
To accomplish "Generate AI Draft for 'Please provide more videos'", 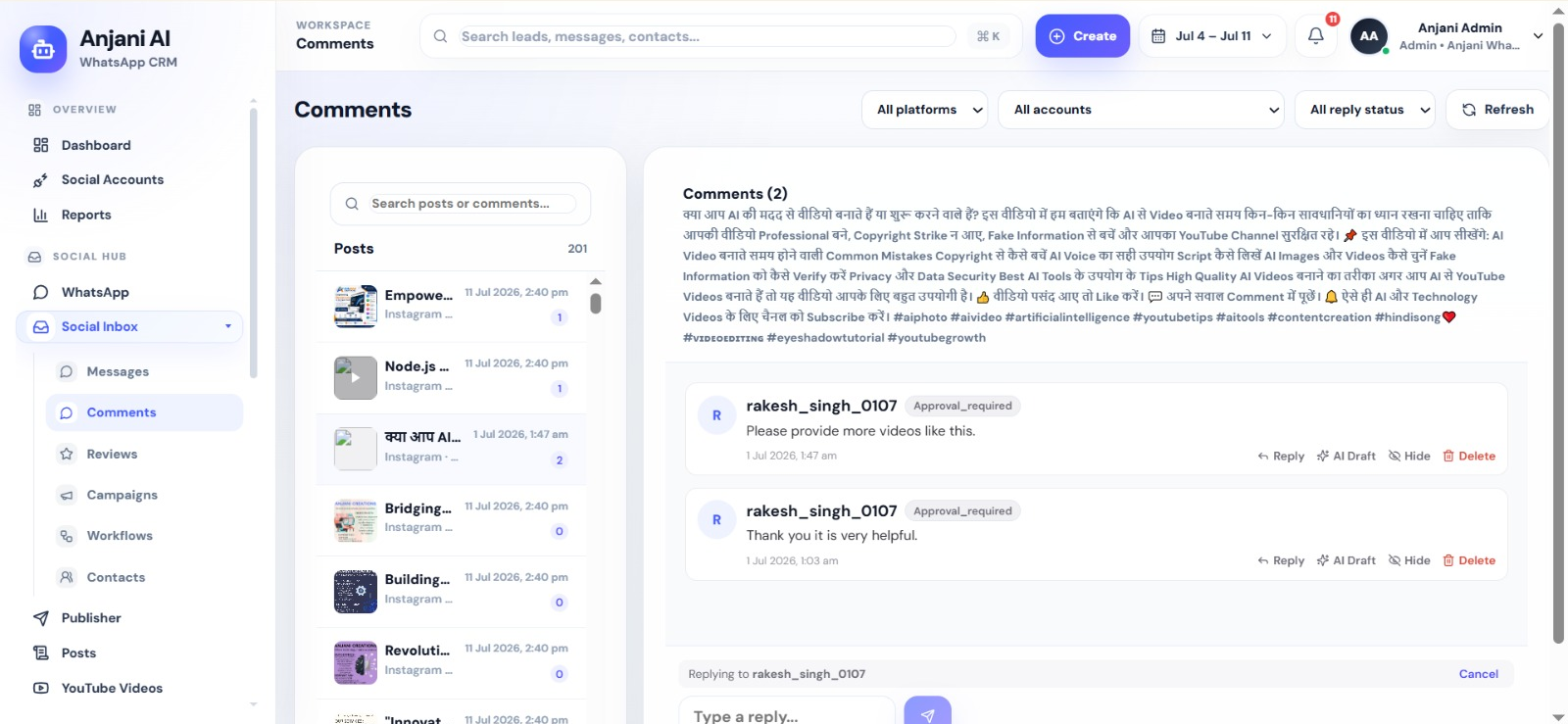I will point(1346,457).
